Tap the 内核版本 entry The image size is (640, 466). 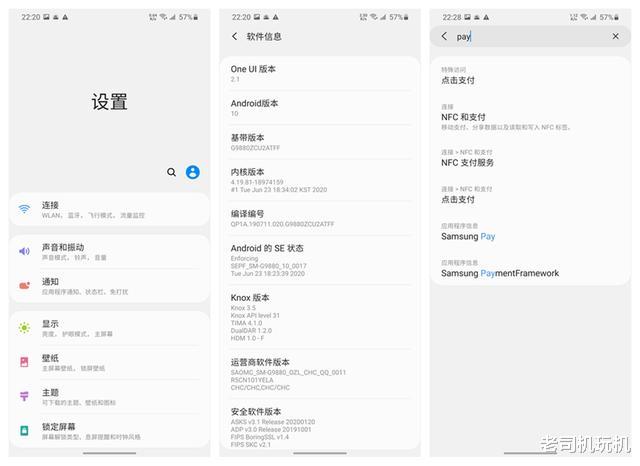[320, 180]
